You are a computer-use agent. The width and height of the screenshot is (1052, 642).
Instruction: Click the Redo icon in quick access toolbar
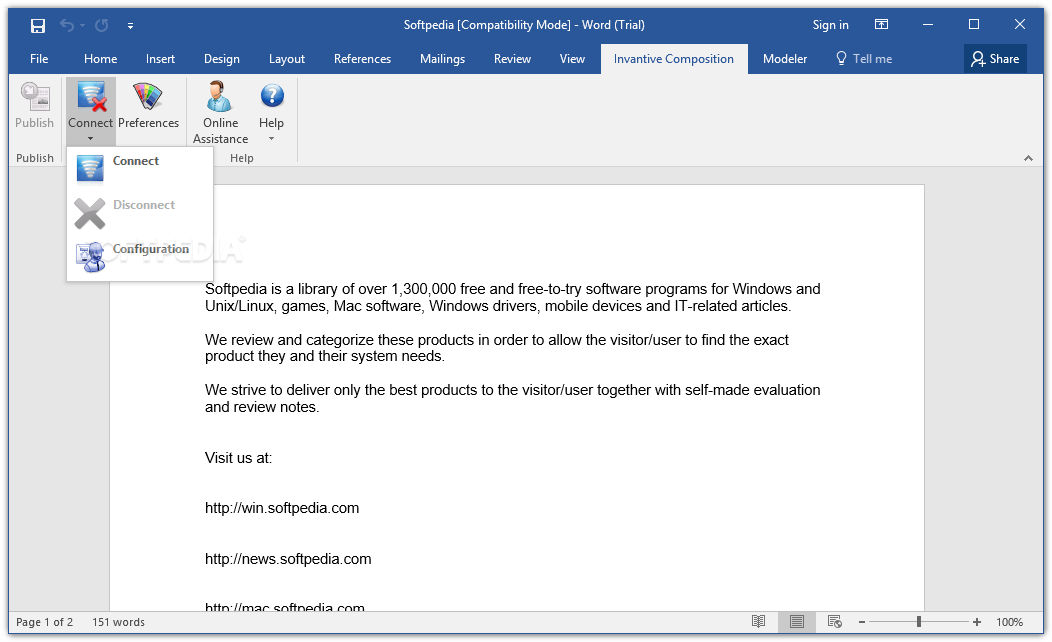click(x=101, y=25)
